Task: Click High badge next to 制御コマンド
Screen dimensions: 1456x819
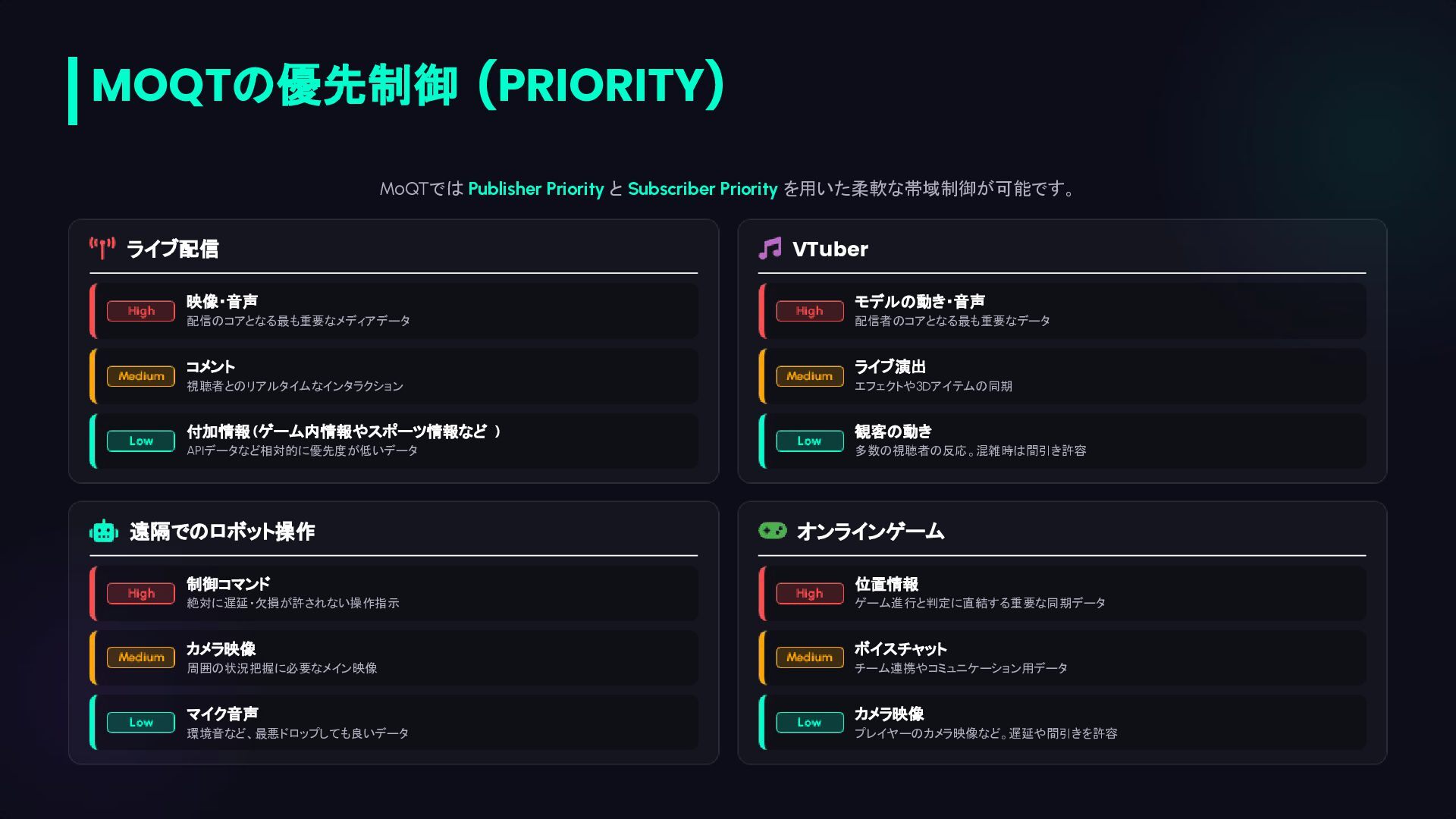Action: (141, 593)
